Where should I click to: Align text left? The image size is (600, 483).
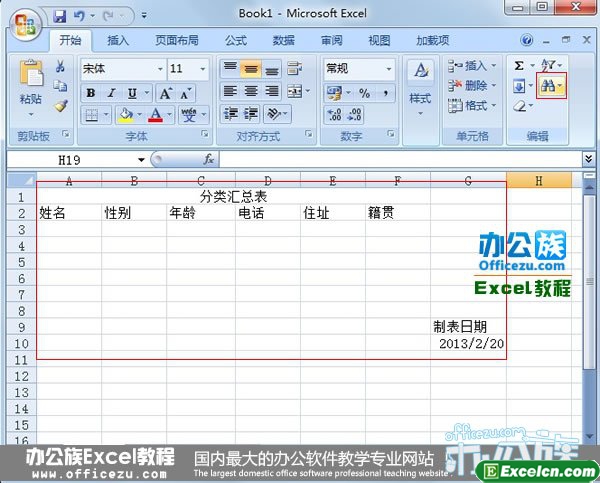230,91
